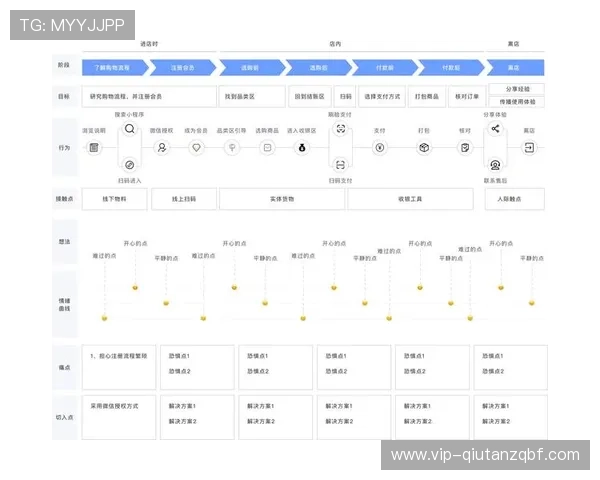The height and width of the screenshot is (480, 600).
Task: Select the 付款前 stage arrow
Action: point(385,68)
